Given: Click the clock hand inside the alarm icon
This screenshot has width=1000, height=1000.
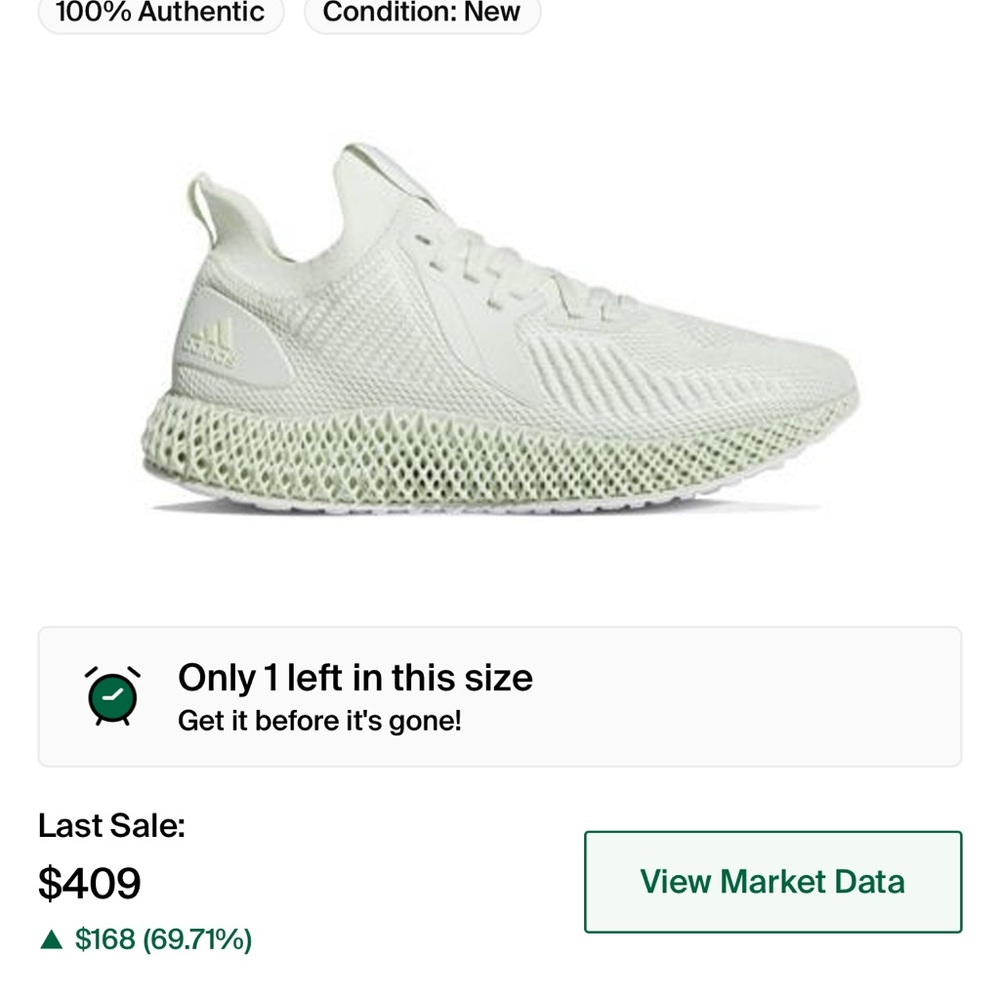Looking at the screenshot, I should (113, 697).
